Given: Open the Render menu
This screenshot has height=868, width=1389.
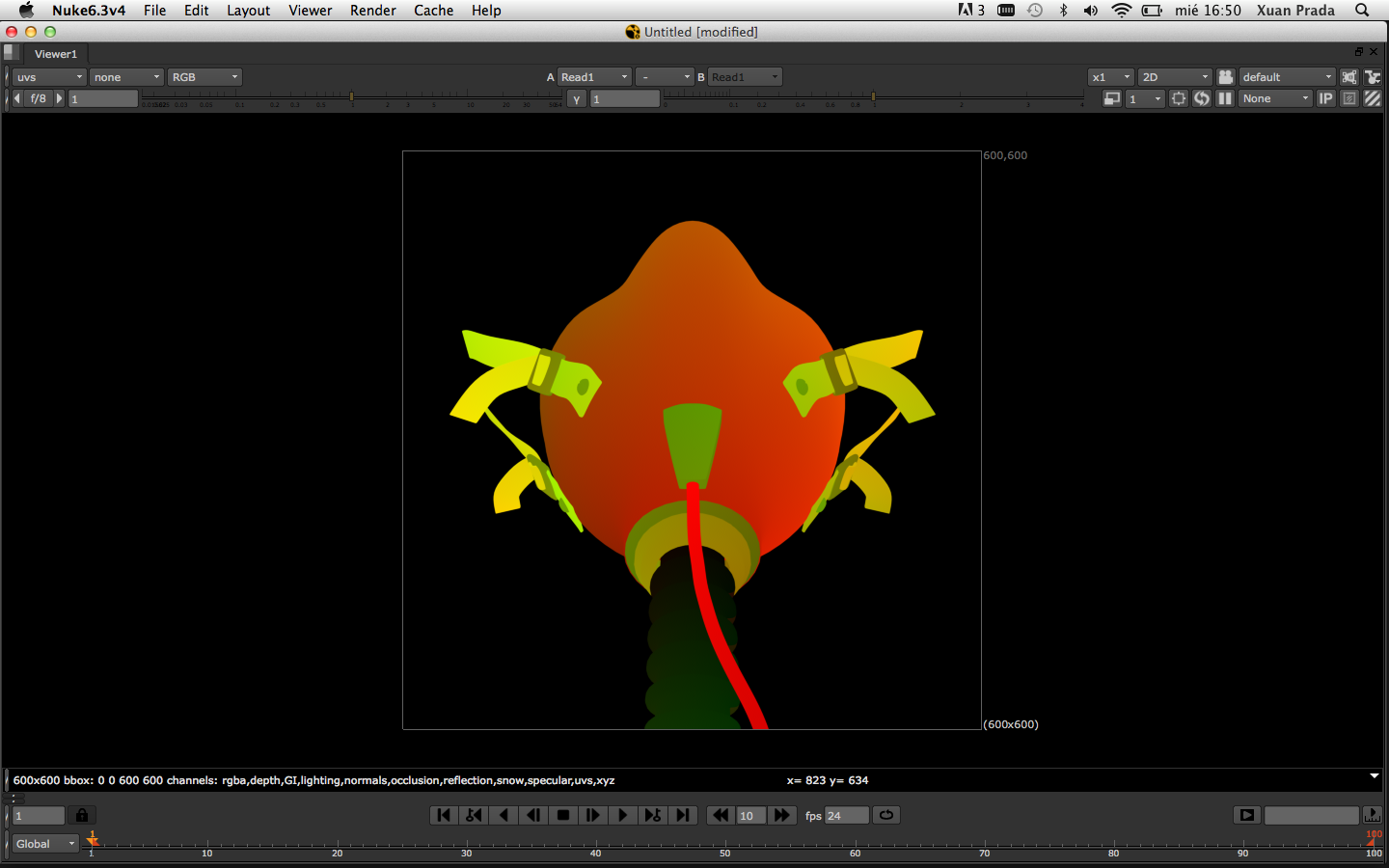Looking at the screenshot, I should coord(373,11).
